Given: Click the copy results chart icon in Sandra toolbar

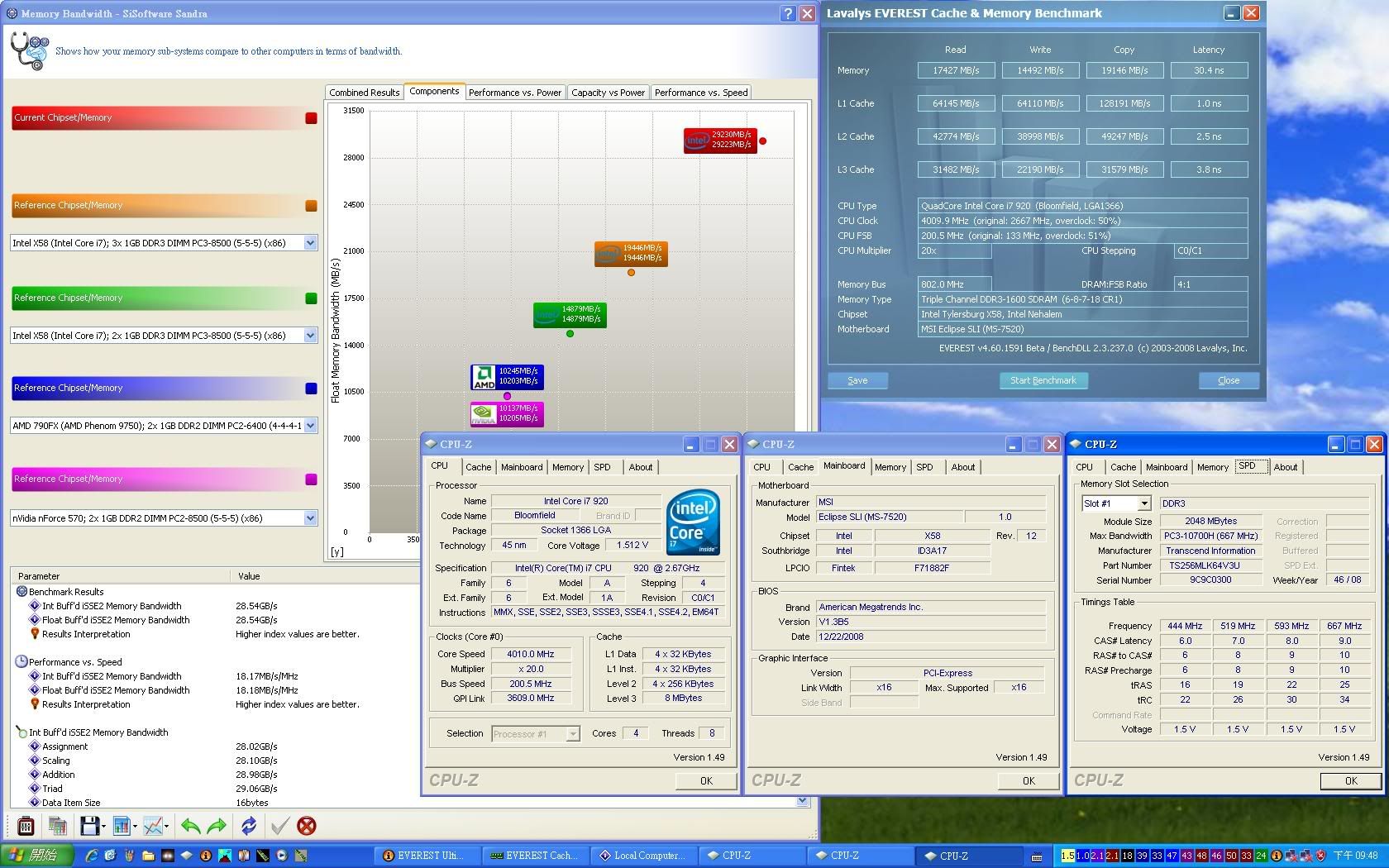Looking at the screenshot, I should click(57, 825).
